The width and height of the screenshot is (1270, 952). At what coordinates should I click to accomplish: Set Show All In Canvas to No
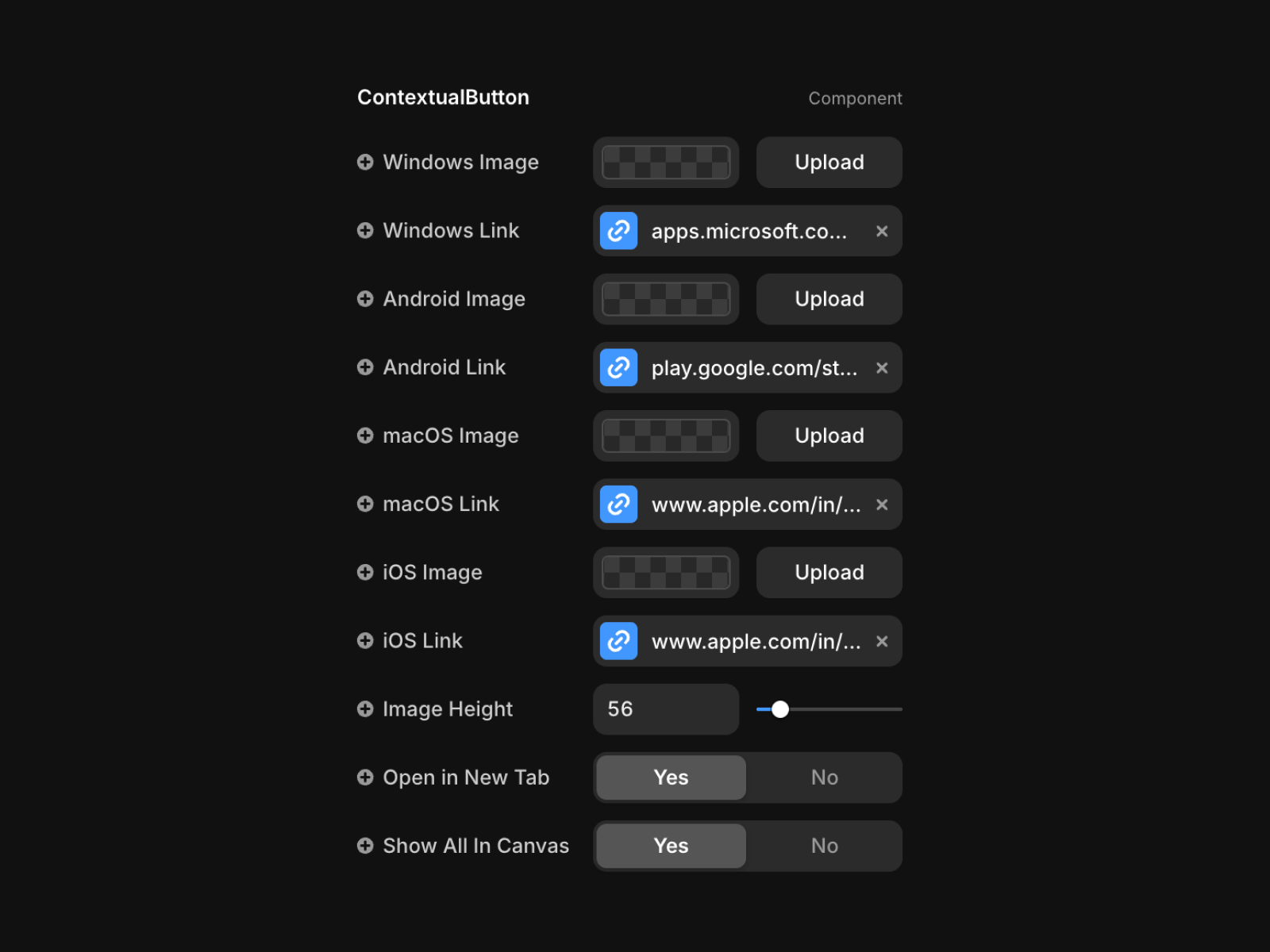click(824, 846)
